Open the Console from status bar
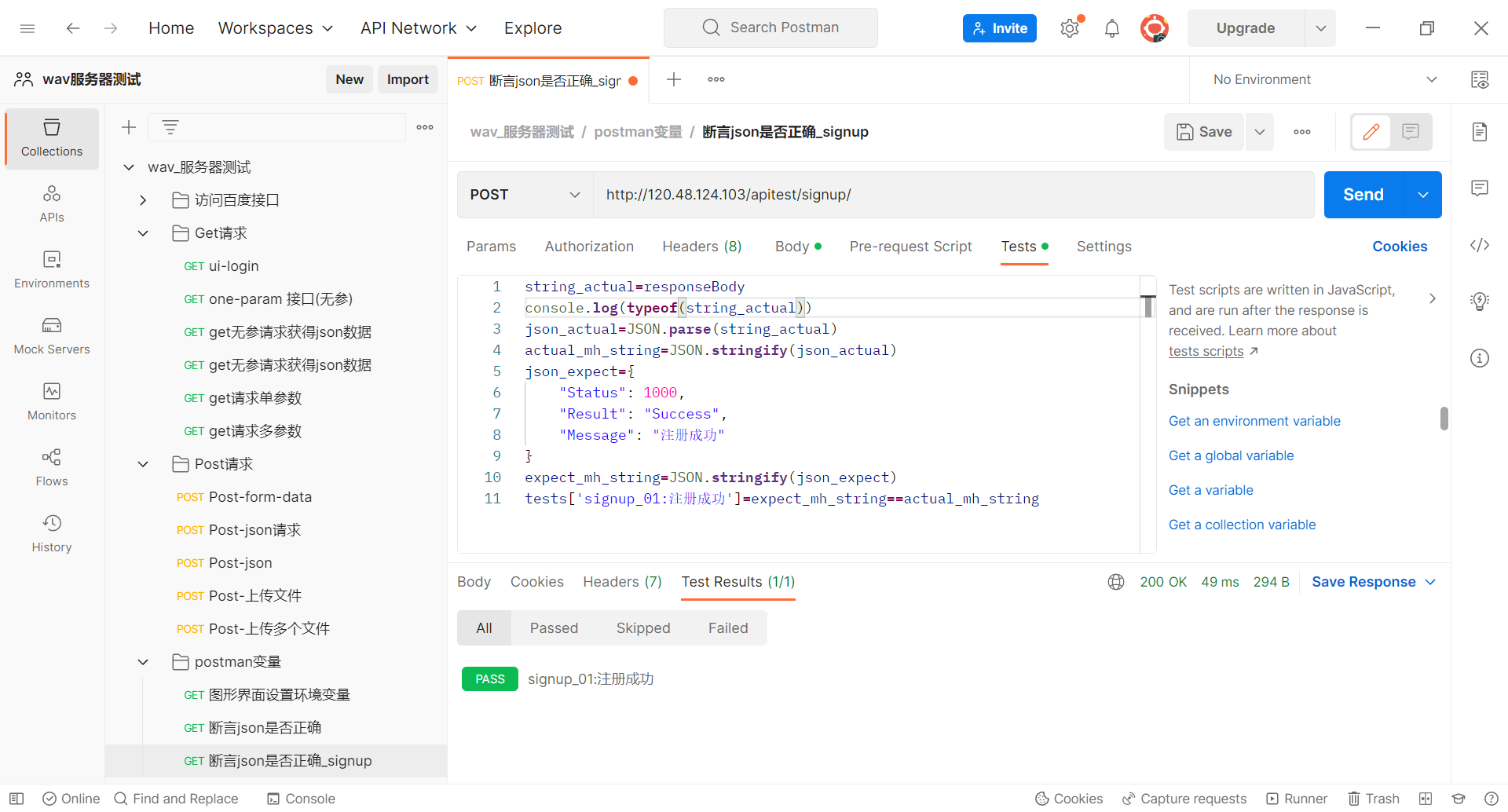 coord(301,799)
